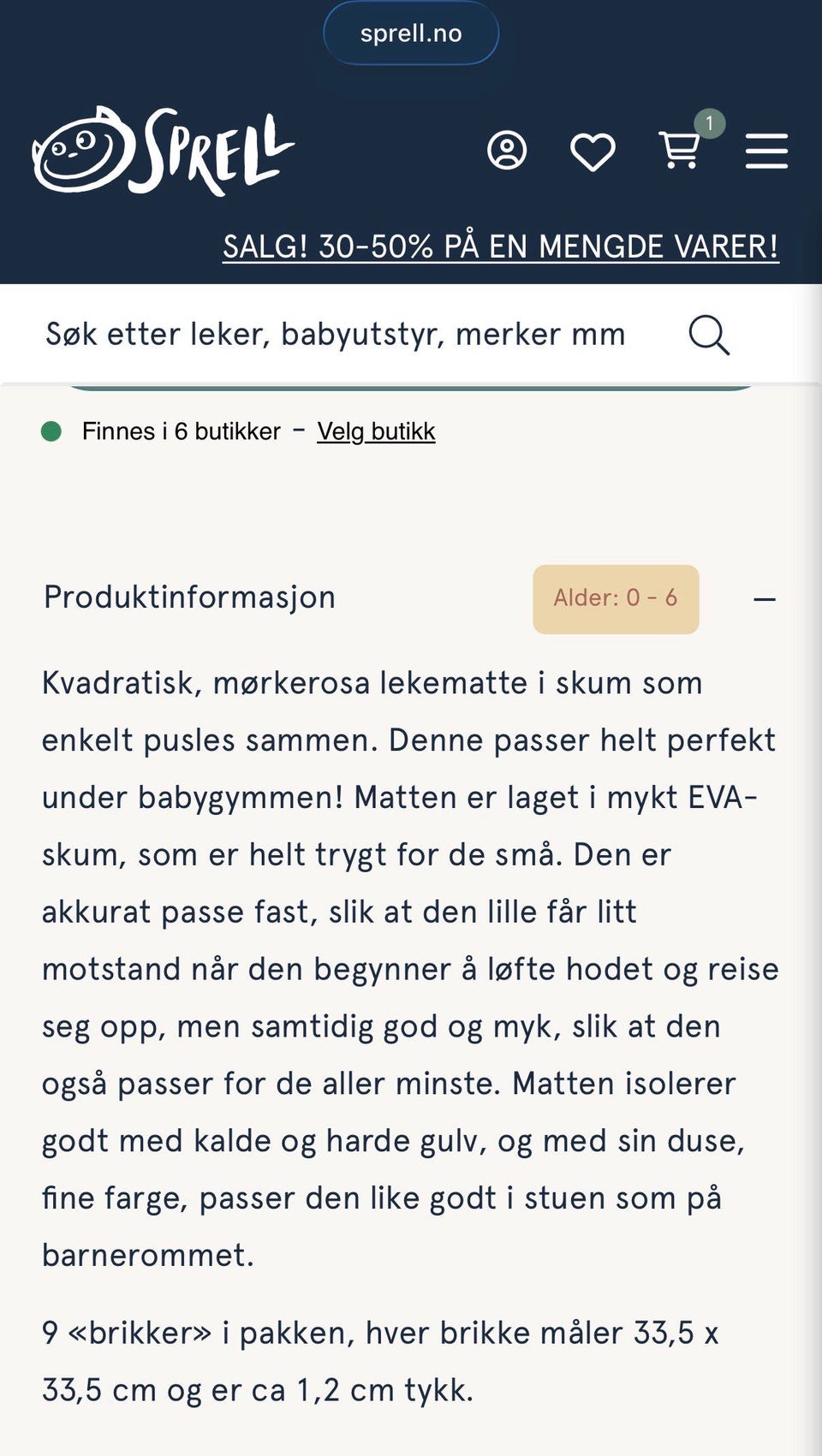Screen dimensions: 822x1456
Task: Open the SALG! 30-50% sale link
Action: click(x=500, y=247)
